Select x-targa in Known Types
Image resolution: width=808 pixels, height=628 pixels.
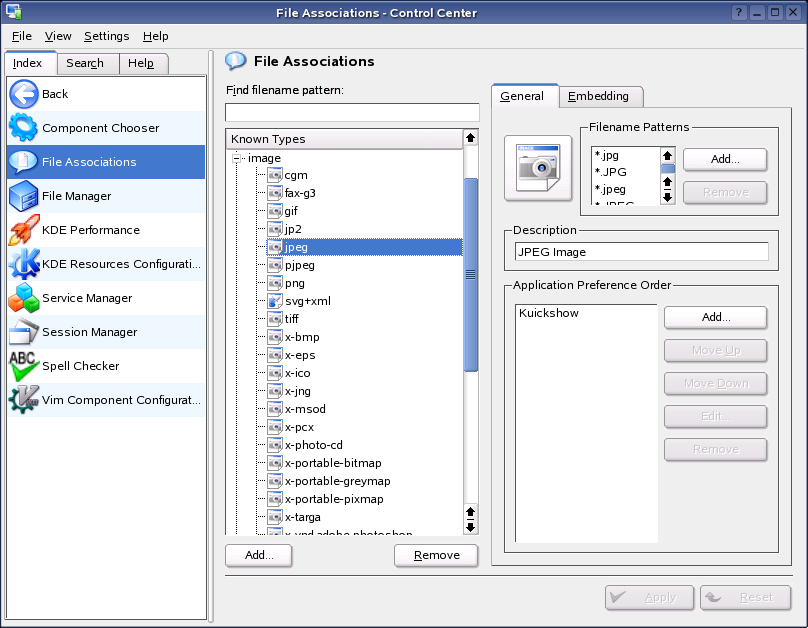coord(303,517)
